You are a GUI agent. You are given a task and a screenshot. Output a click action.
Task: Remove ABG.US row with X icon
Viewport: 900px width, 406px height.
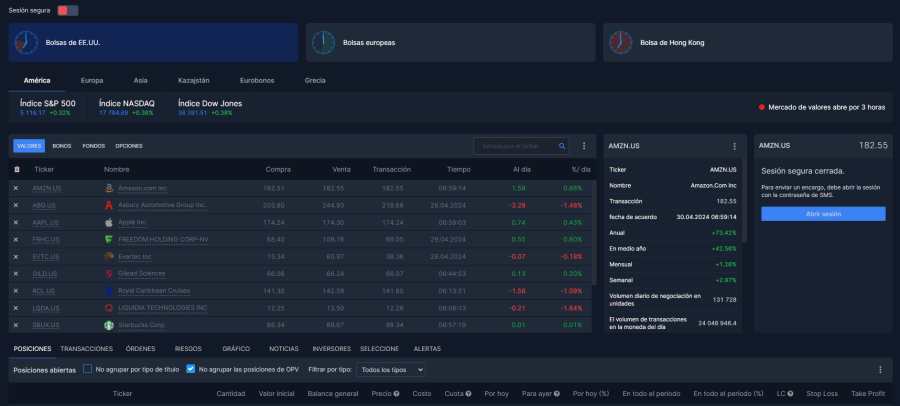16,205
